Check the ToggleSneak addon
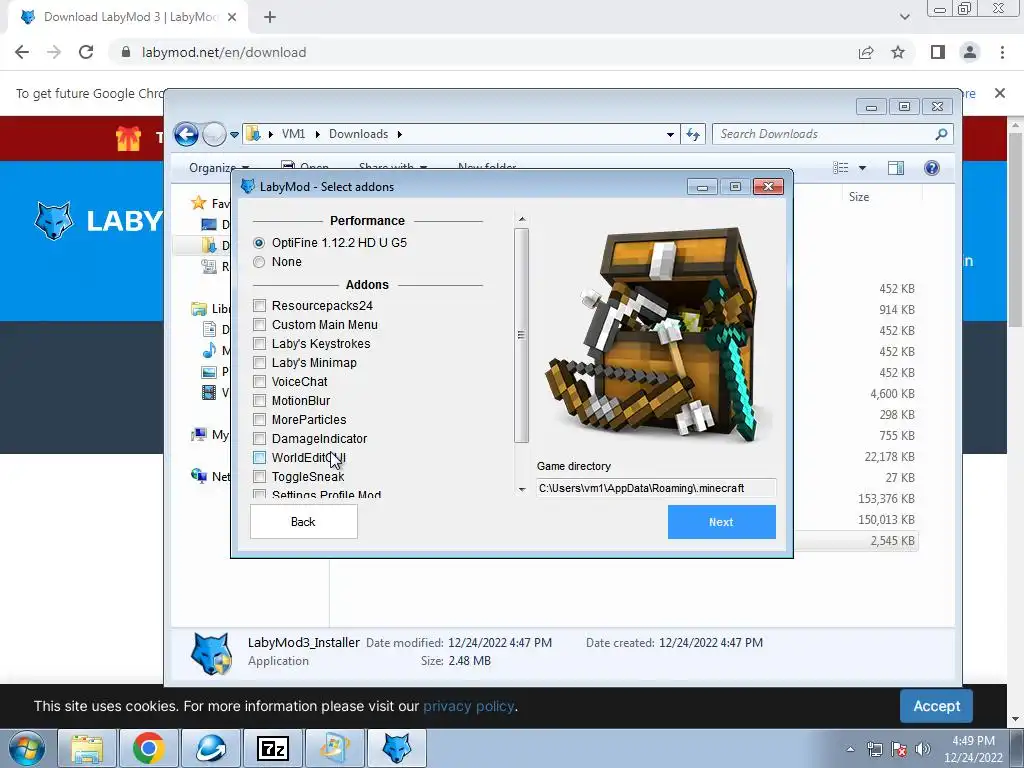1024x768 pixels. 259,476
